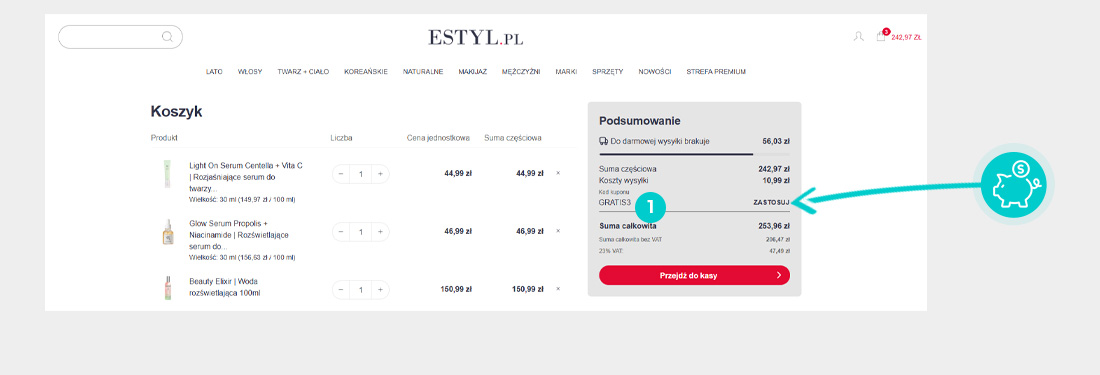1100x375 pixels.
Task: Click the Podsumowanie heading
Action: (639, 121)
